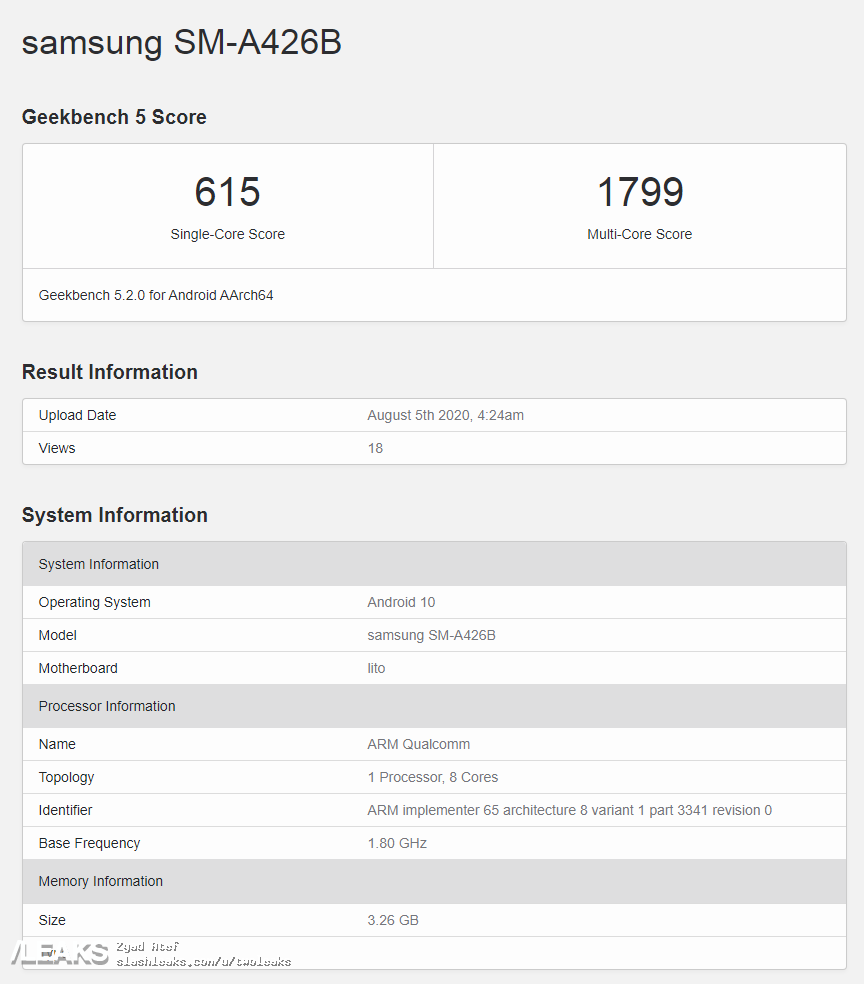Select the '3.26 GB' memory value

pos(393,920)
